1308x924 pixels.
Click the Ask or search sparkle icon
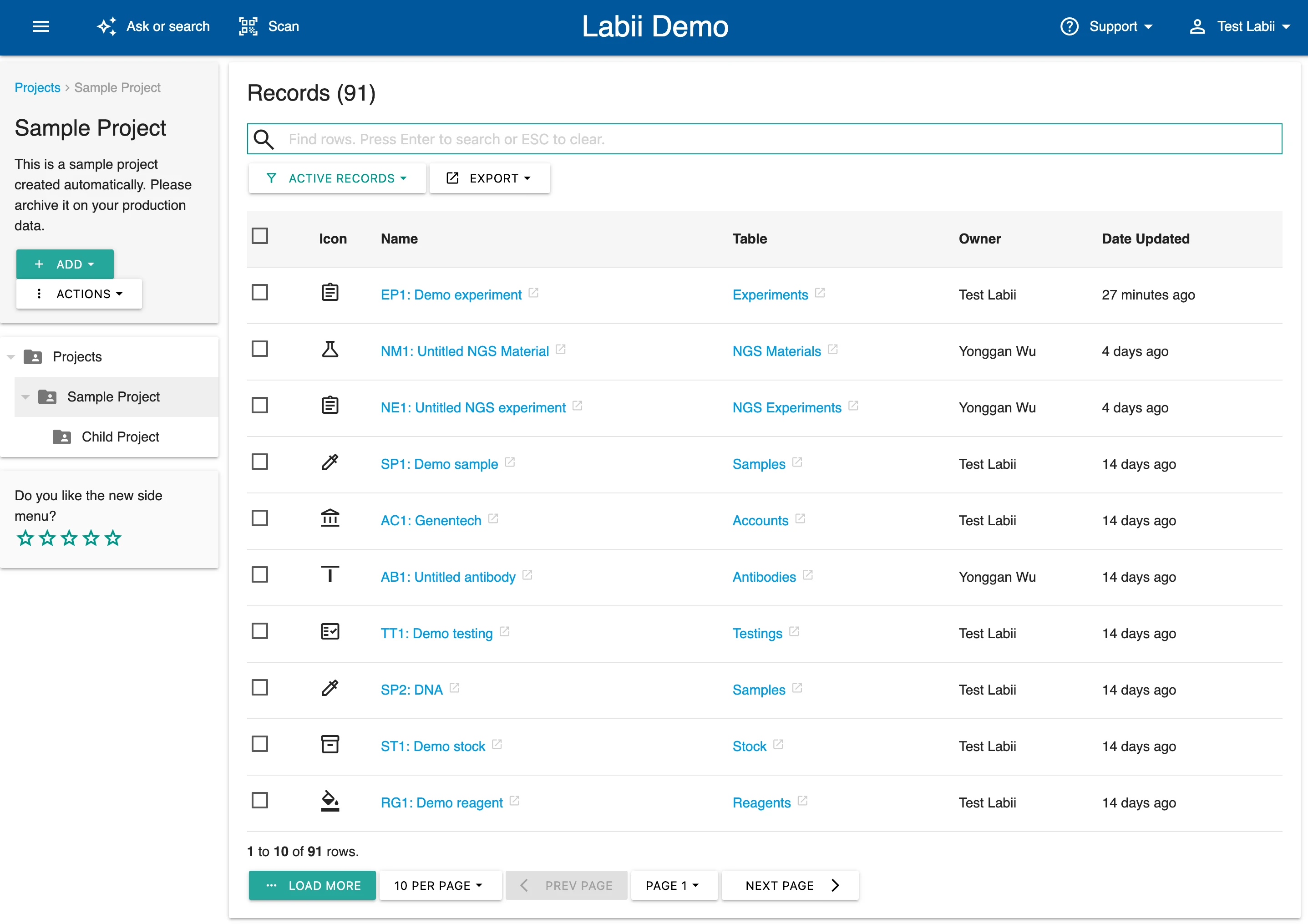pyautogui.click(x=106, y=27)
